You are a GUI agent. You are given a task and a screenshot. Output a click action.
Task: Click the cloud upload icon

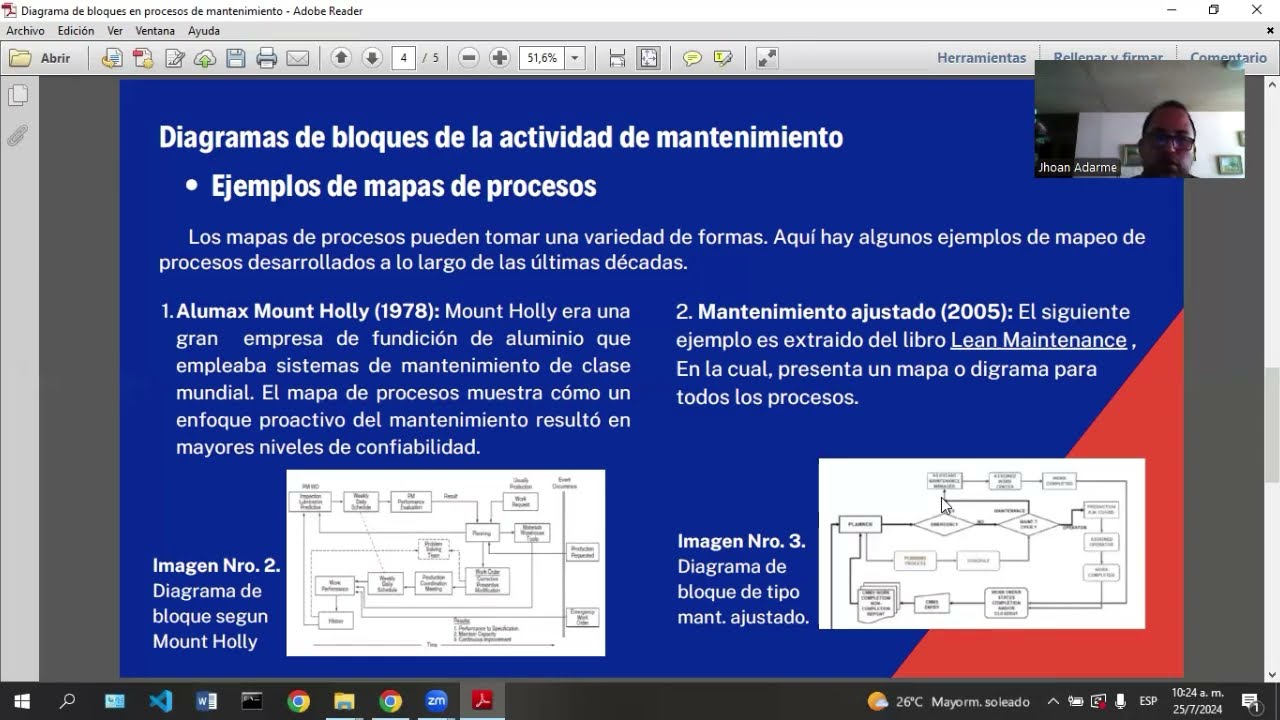coord(205,58)
